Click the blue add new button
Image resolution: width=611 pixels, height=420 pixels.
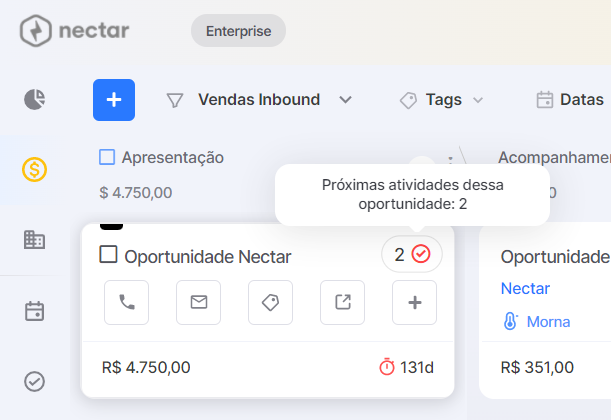(114, 100)
